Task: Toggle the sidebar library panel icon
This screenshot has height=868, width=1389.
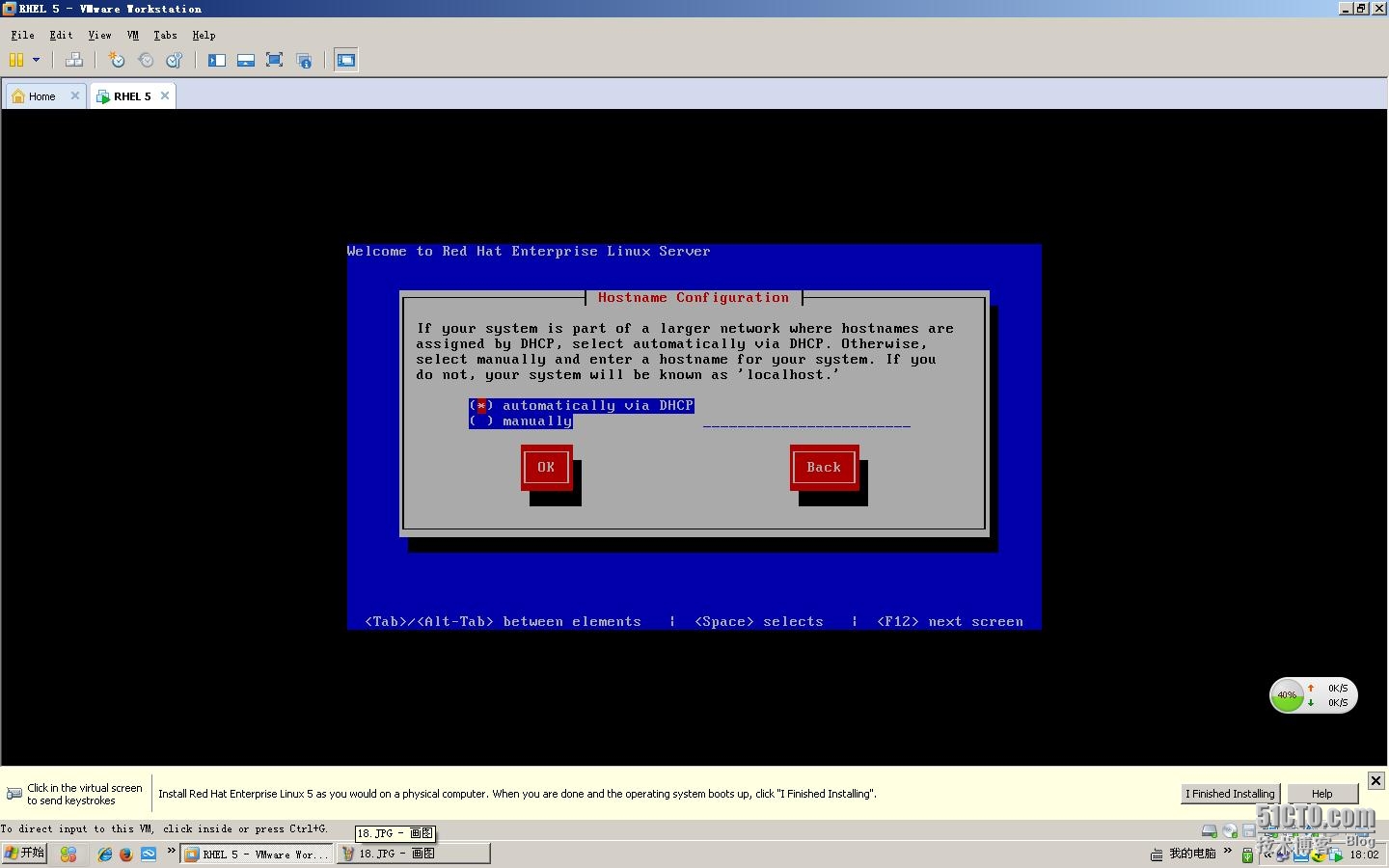Action: [217, 60]
